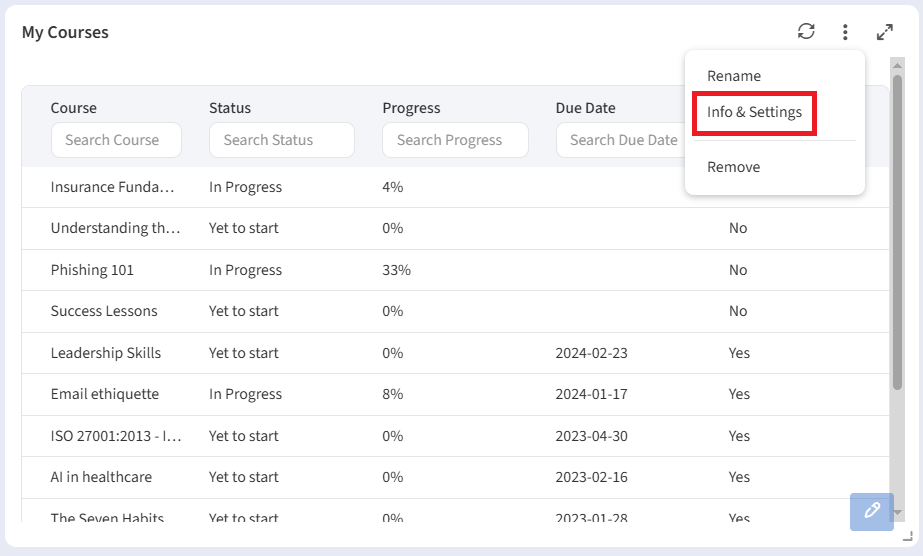Image resolution: width=923 pixels, height=556 pixels.
Task: Expand widget with the fullscreen arrows icon
Action: [884, 32]
